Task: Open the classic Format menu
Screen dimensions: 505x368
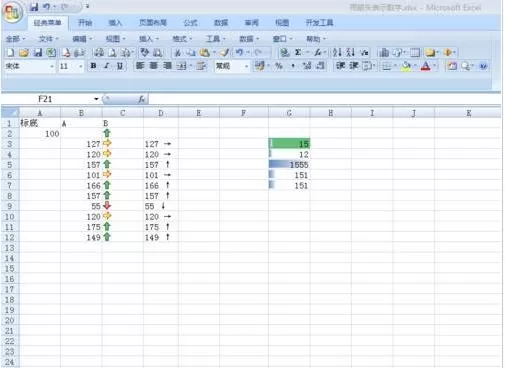Action: point(182,39)
